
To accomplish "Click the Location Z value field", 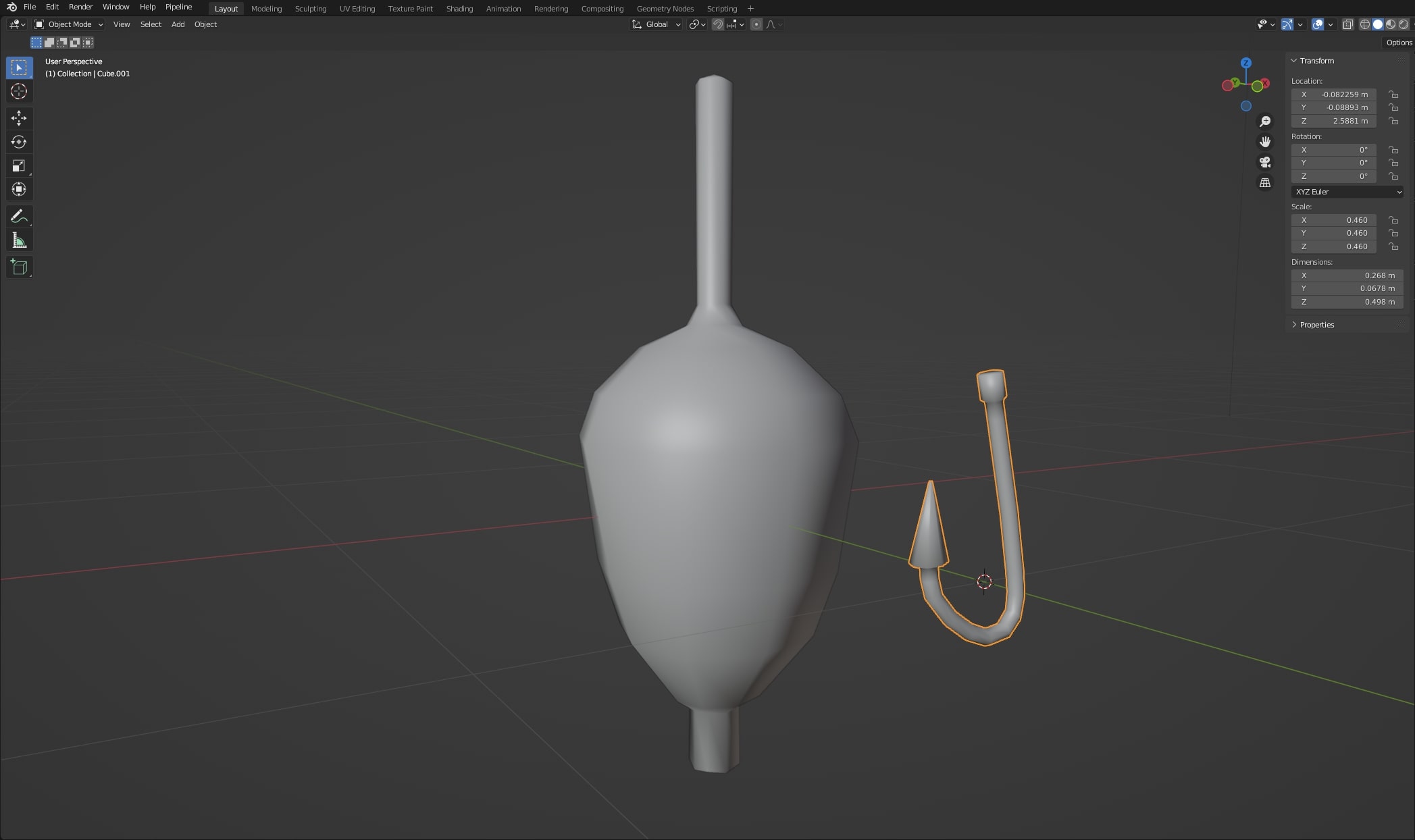I will (x=1333, y=121).
